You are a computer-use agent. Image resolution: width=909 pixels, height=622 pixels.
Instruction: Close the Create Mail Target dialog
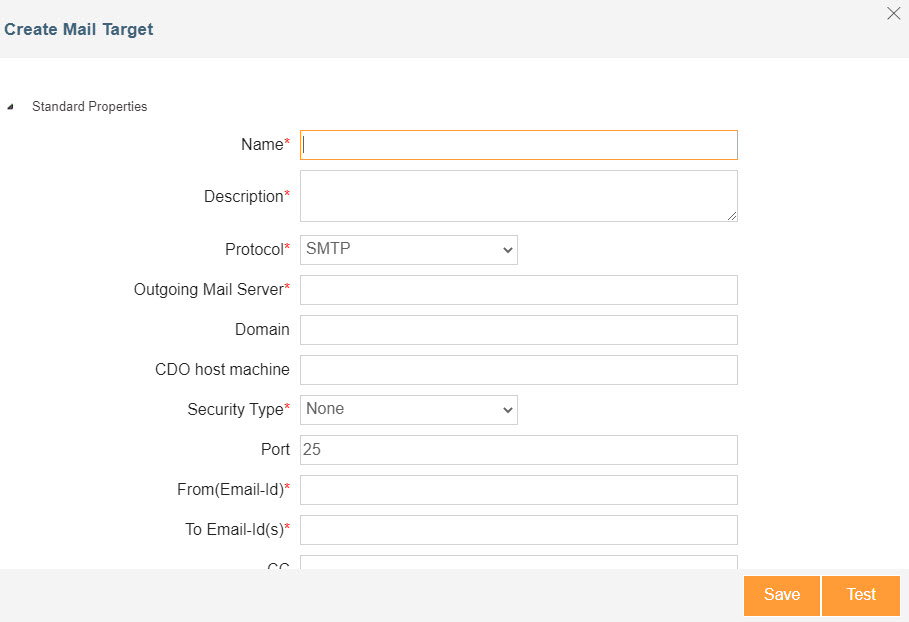click(x=893, y=14)
